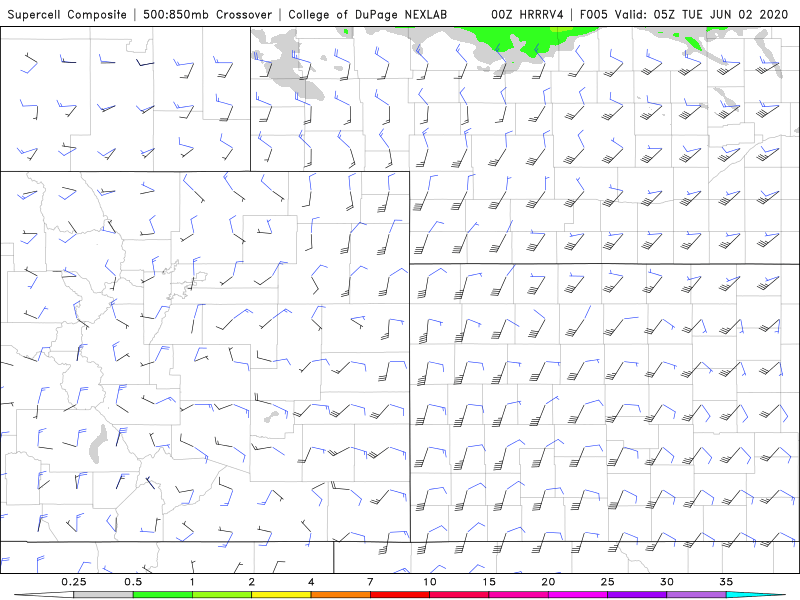800x600 pixels.
Task: Click the red color bar segment 7–10
Action: pyautogui.click(x=400, y=595)
